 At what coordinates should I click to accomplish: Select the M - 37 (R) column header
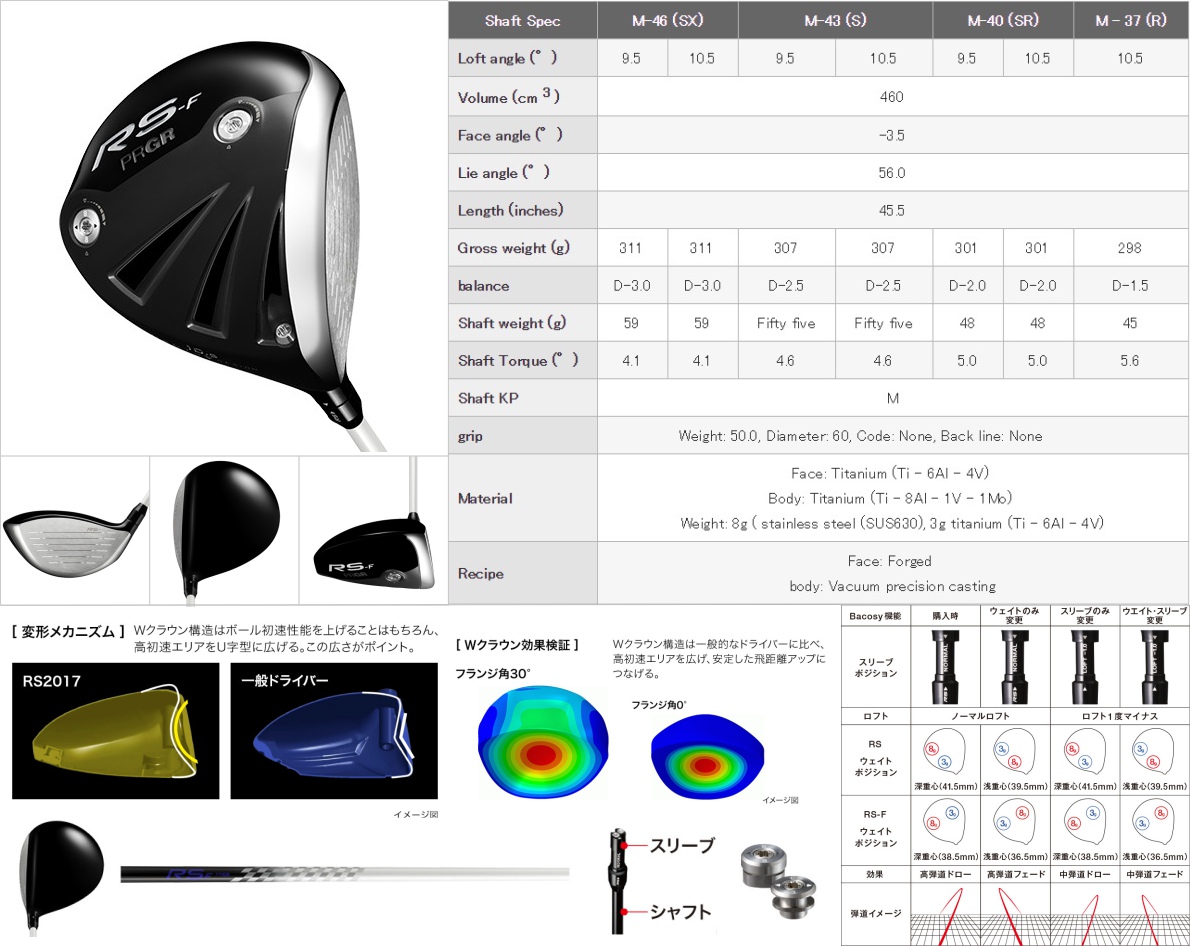1131,20
